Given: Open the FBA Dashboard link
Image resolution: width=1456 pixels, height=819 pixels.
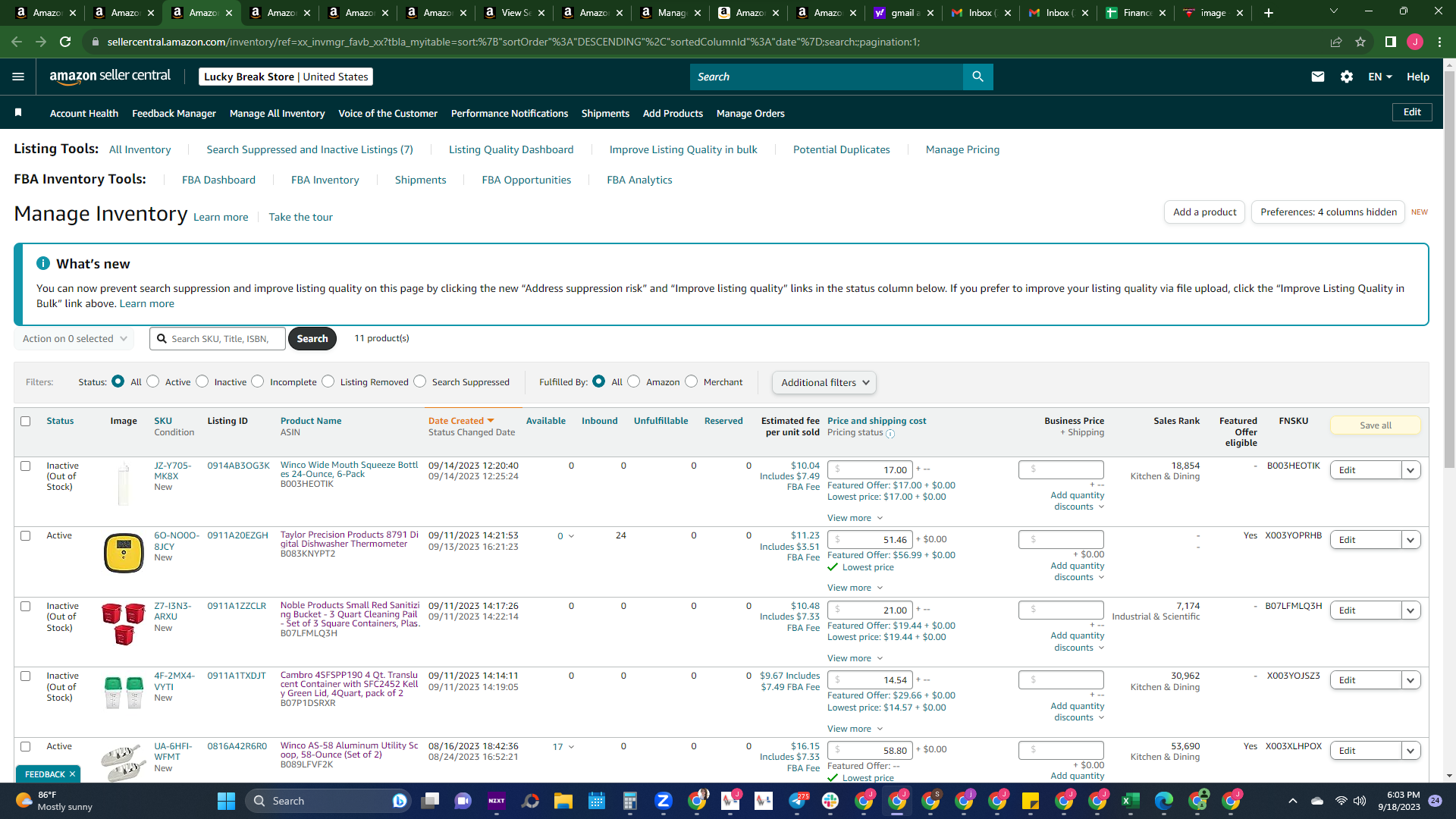Looking at the screenshot, I should coord(218,180).
